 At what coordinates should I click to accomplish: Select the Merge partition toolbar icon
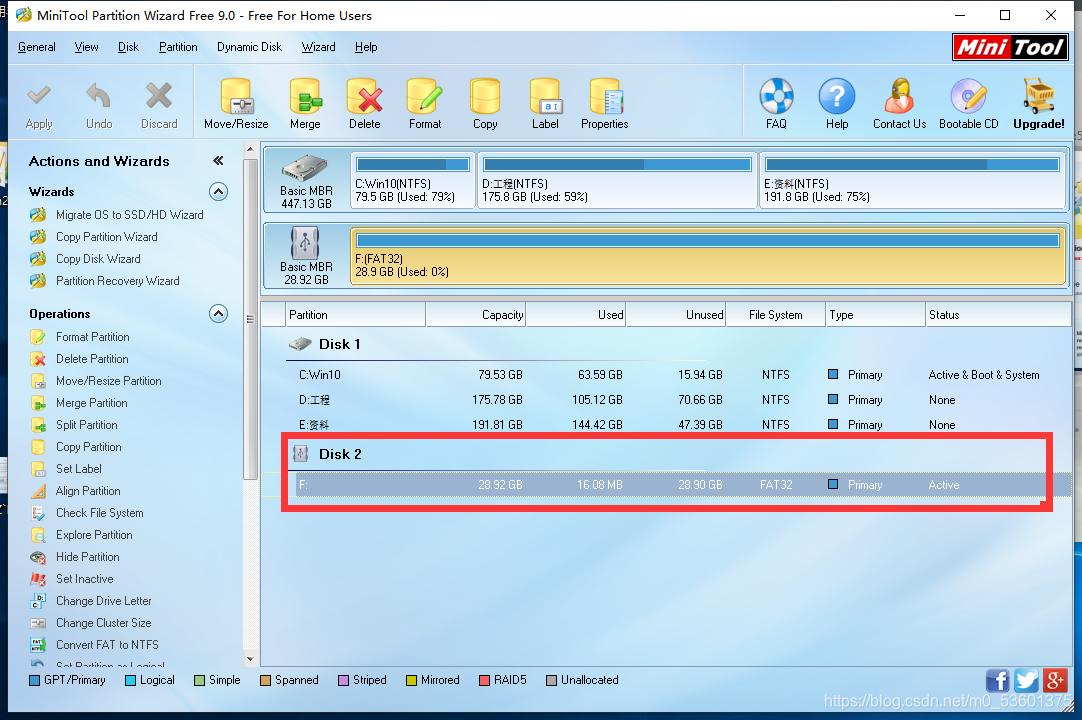click(305, 96)
